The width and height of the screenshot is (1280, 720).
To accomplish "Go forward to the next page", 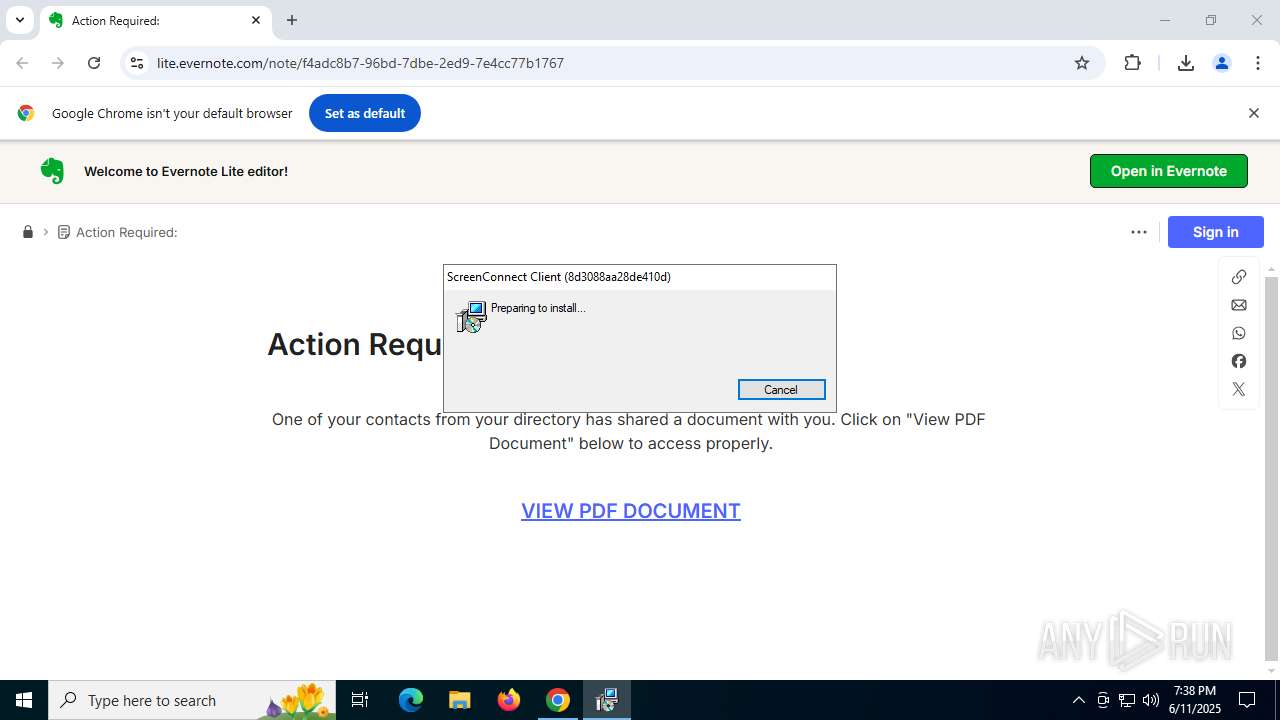I will point(58,63).
